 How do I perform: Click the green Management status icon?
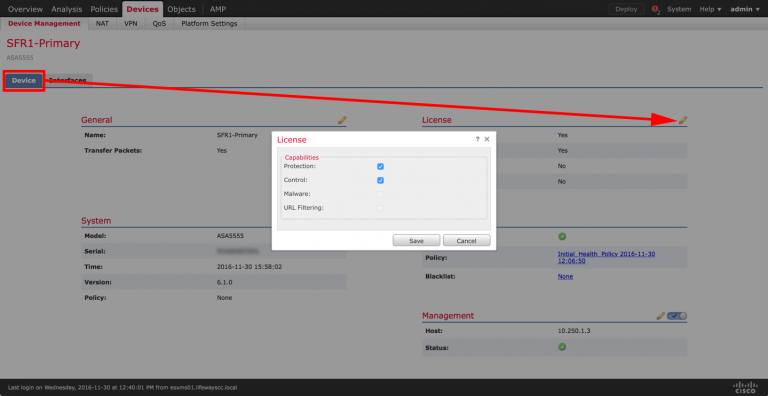tap(562, 346)
